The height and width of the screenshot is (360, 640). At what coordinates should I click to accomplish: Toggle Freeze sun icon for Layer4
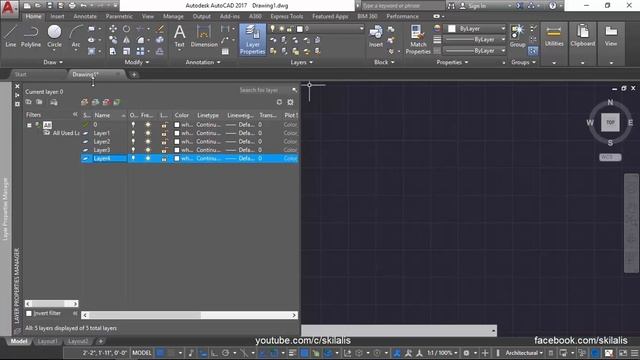(148, 158)
